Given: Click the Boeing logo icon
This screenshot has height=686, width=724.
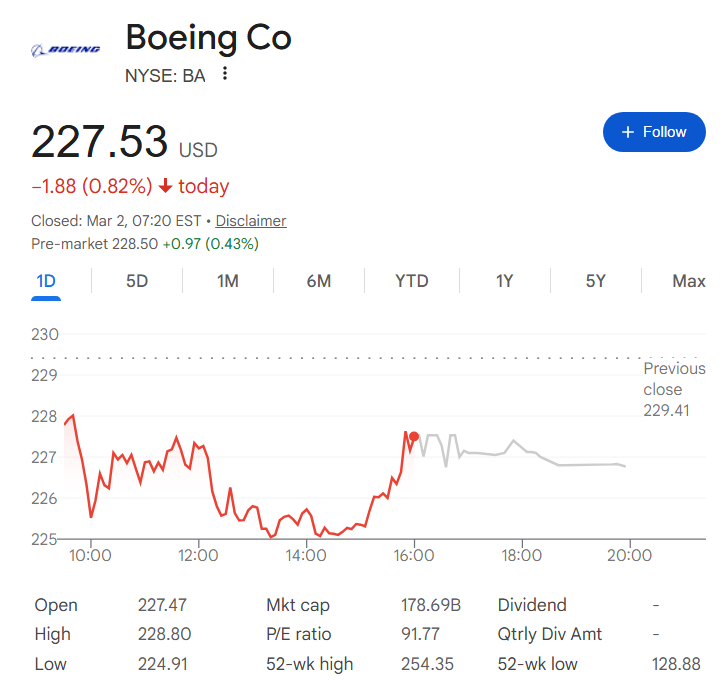Looking at the screenshot, I should 66,49.
